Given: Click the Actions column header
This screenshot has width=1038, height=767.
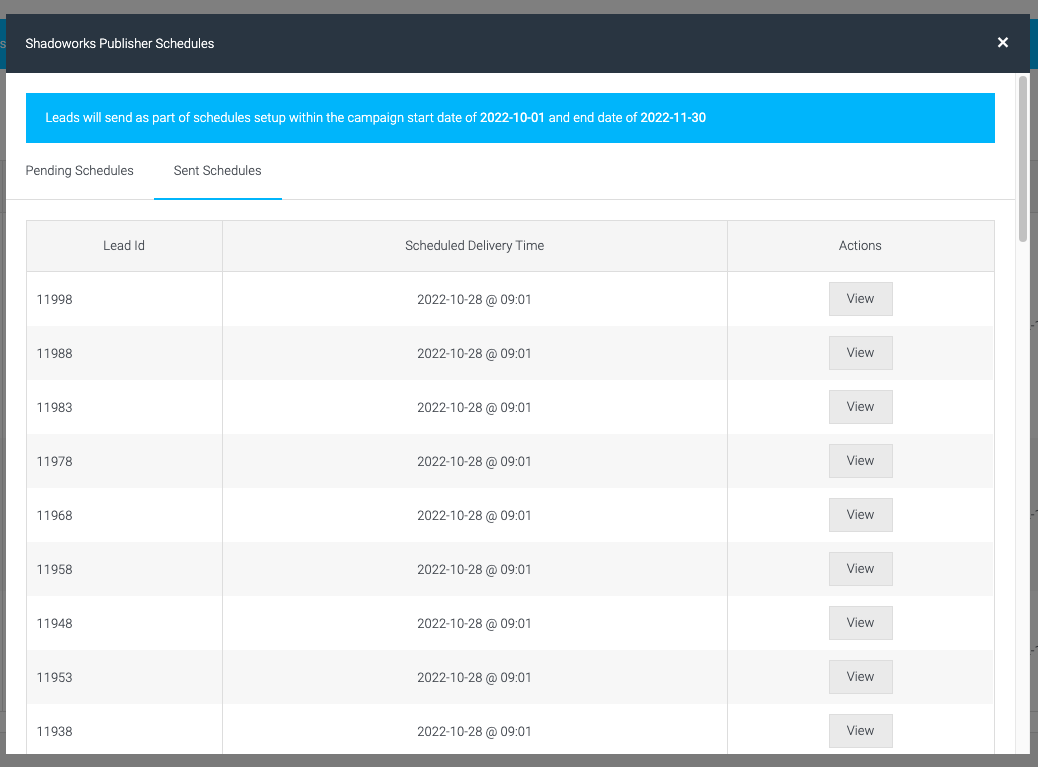Looking at the screenshot, I should (x=860, y=245).
